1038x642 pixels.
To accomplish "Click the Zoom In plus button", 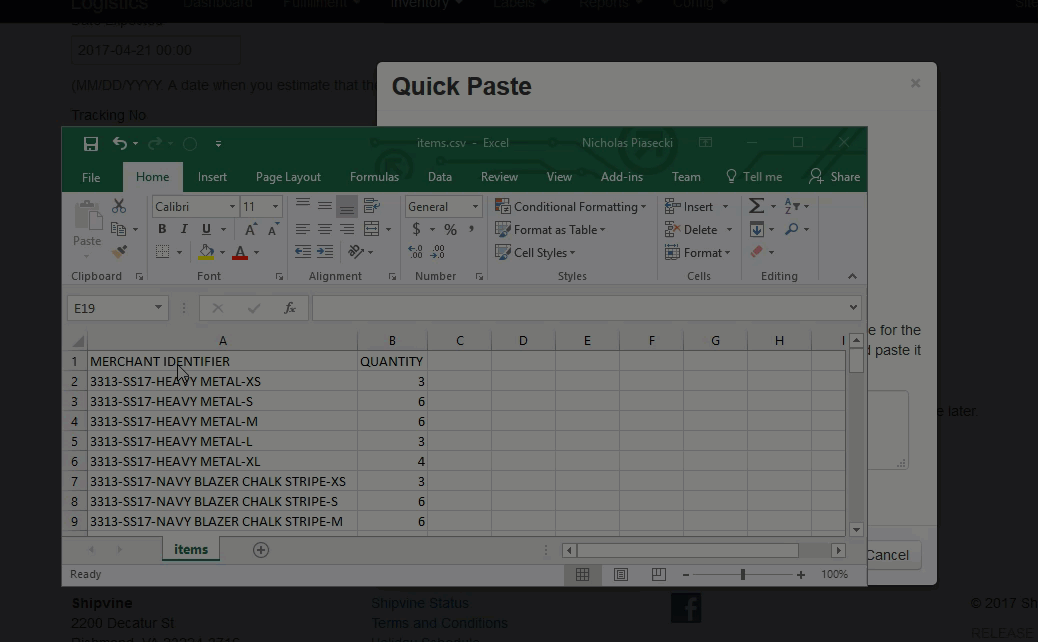I will coord(801,574).
